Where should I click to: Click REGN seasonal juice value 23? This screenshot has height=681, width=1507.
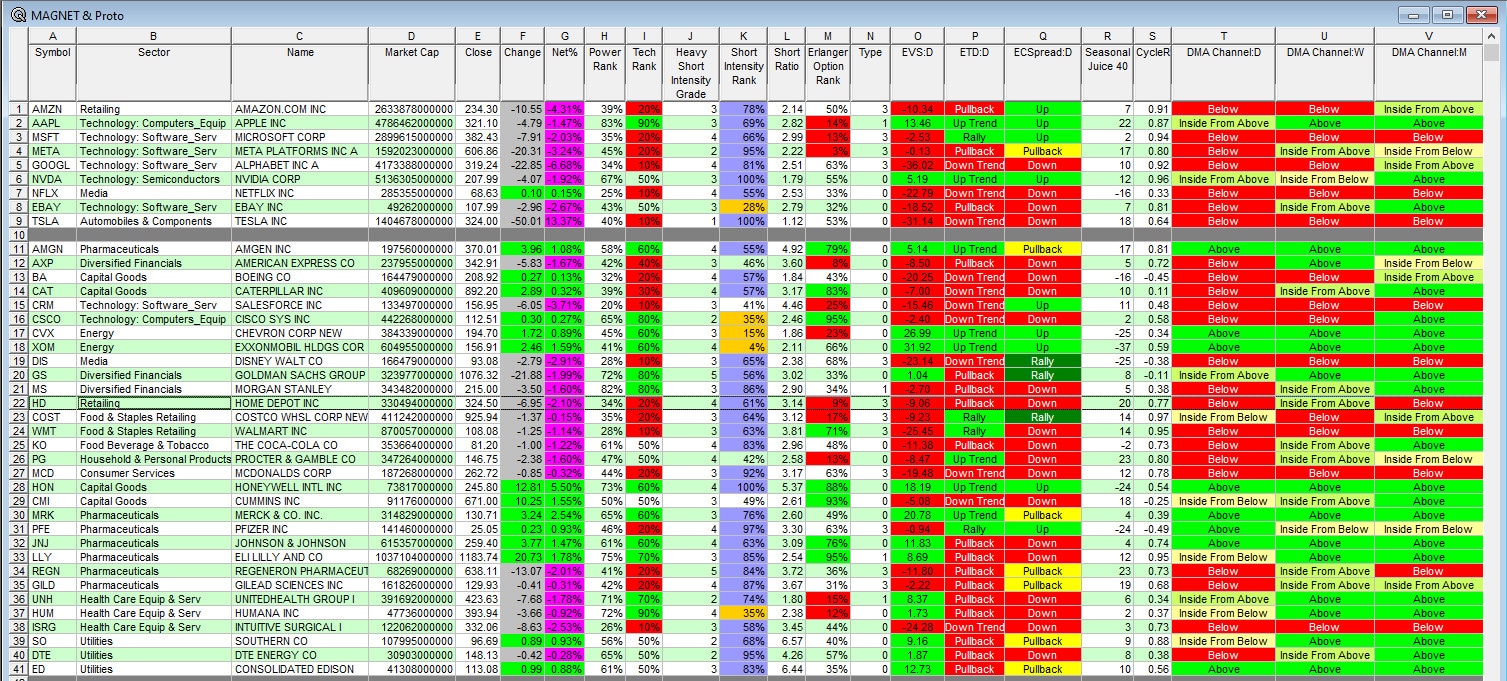tap(1108, 571)
